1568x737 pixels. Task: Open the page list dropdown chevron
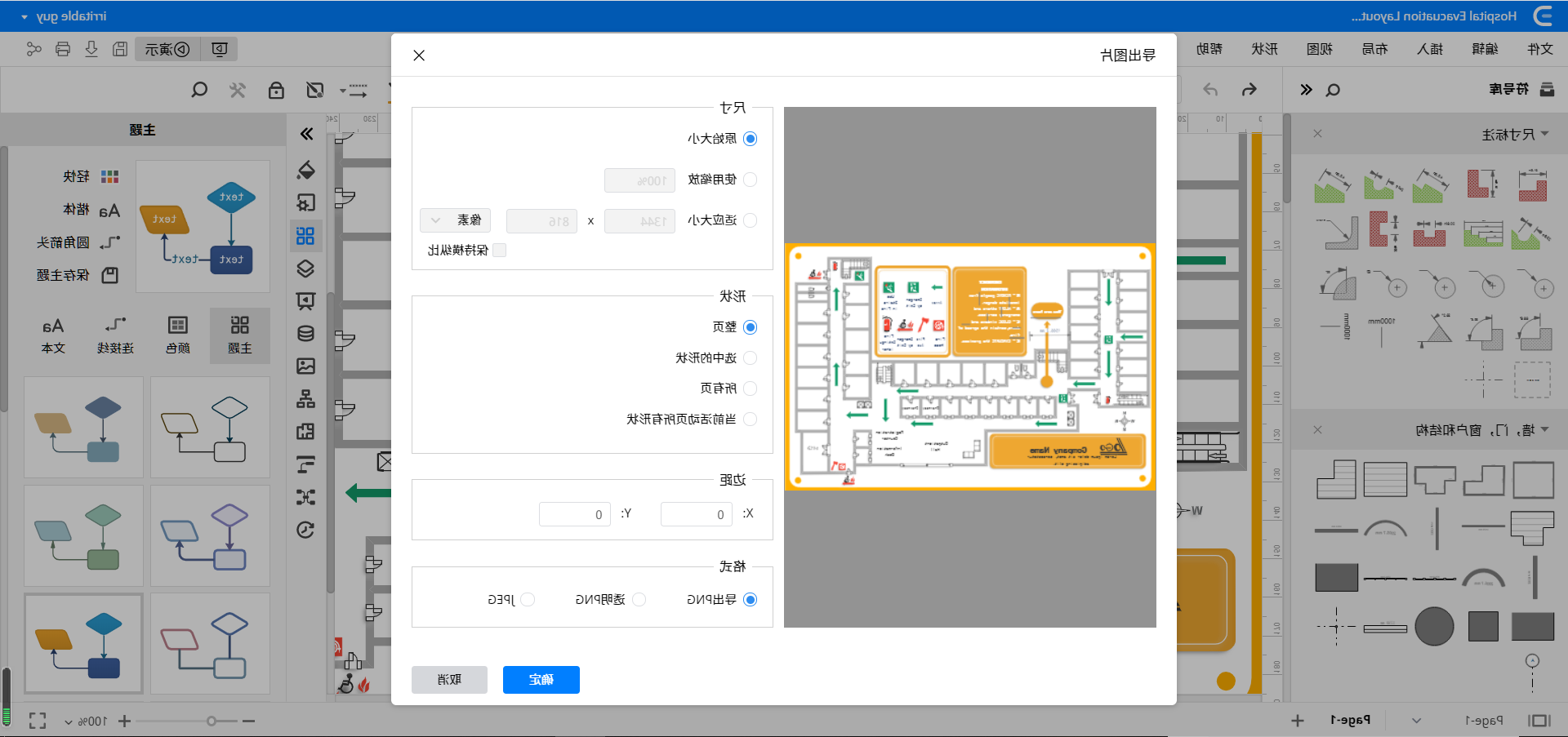[1417, 721]
